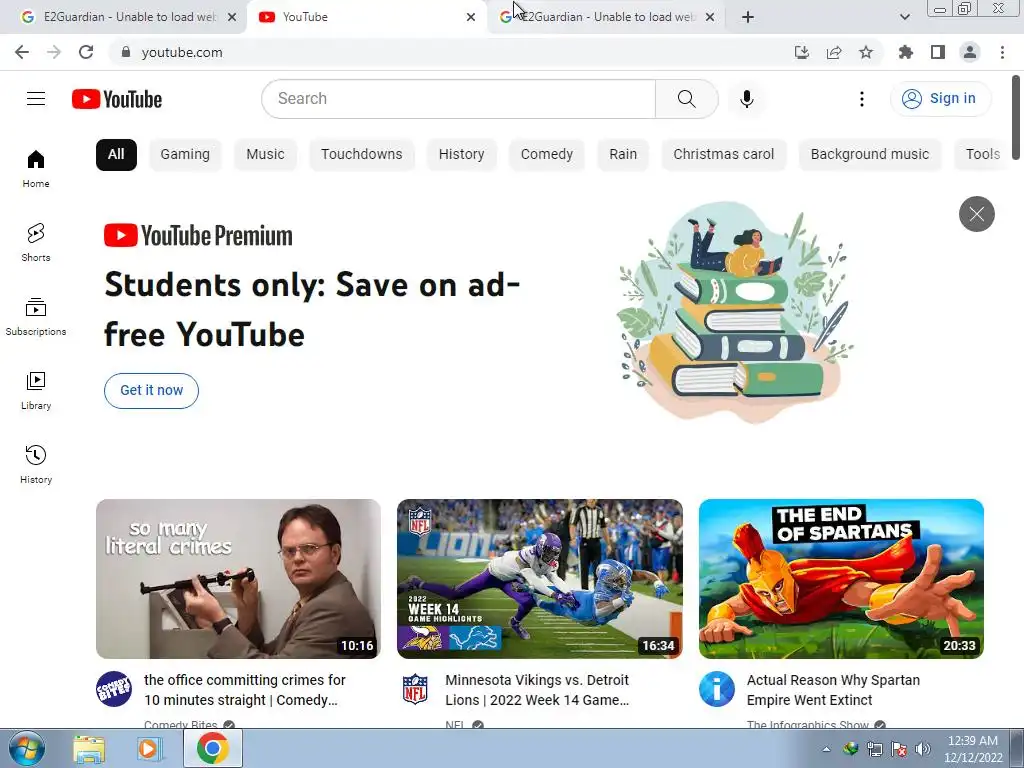This screenshot has width=1024, height=768.
Task: Select the Touchdowns filter chip
Action: click(x=362, y=155)
